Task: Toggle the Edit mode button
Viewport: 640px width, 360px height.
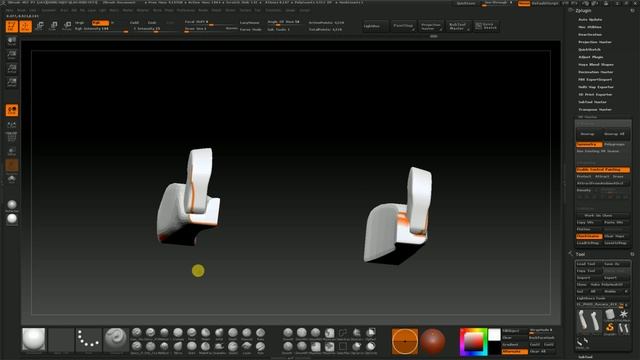Action: coord(12,26)
